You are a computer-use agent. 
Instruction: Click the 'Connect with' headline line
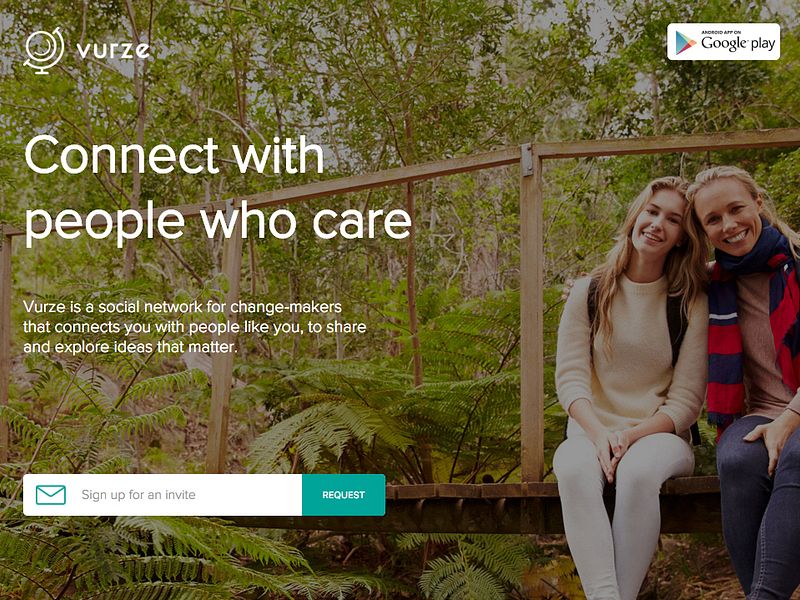coord(174,155)
